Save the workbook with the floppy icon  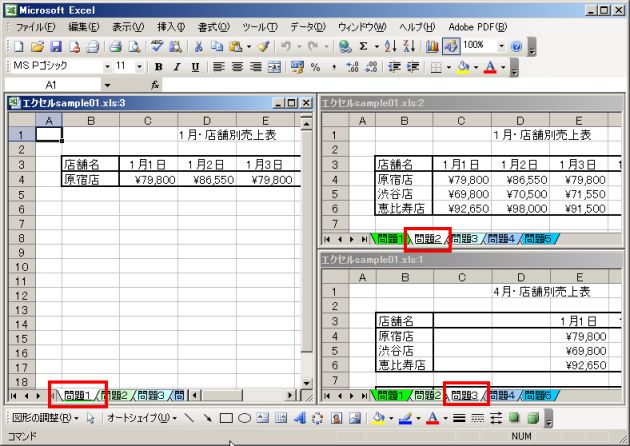pos(55,47)
